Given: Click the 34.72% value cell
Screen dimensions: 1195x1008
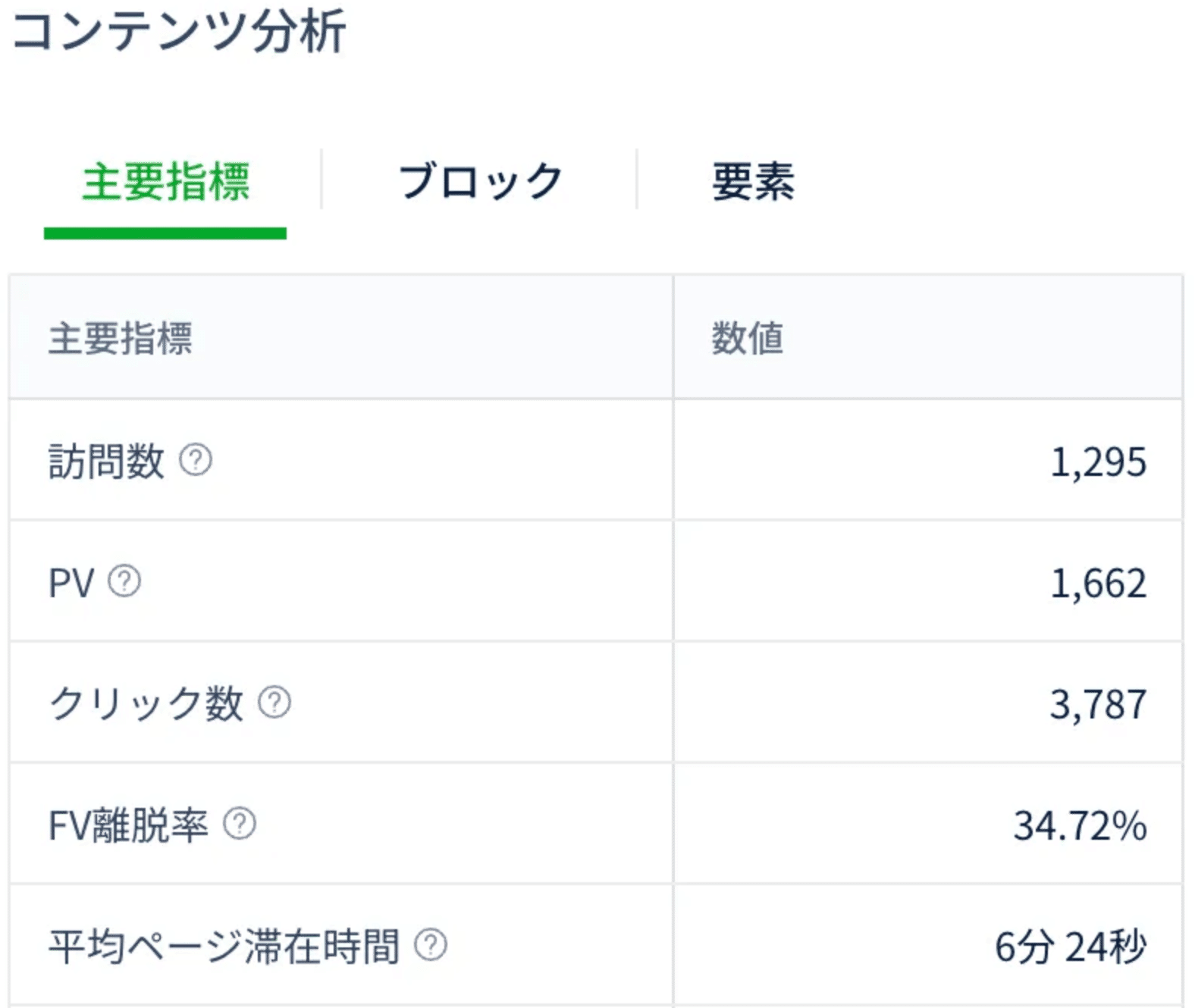Looking at the screenshot, I should pyautogui.click(x=1081, y=825).
